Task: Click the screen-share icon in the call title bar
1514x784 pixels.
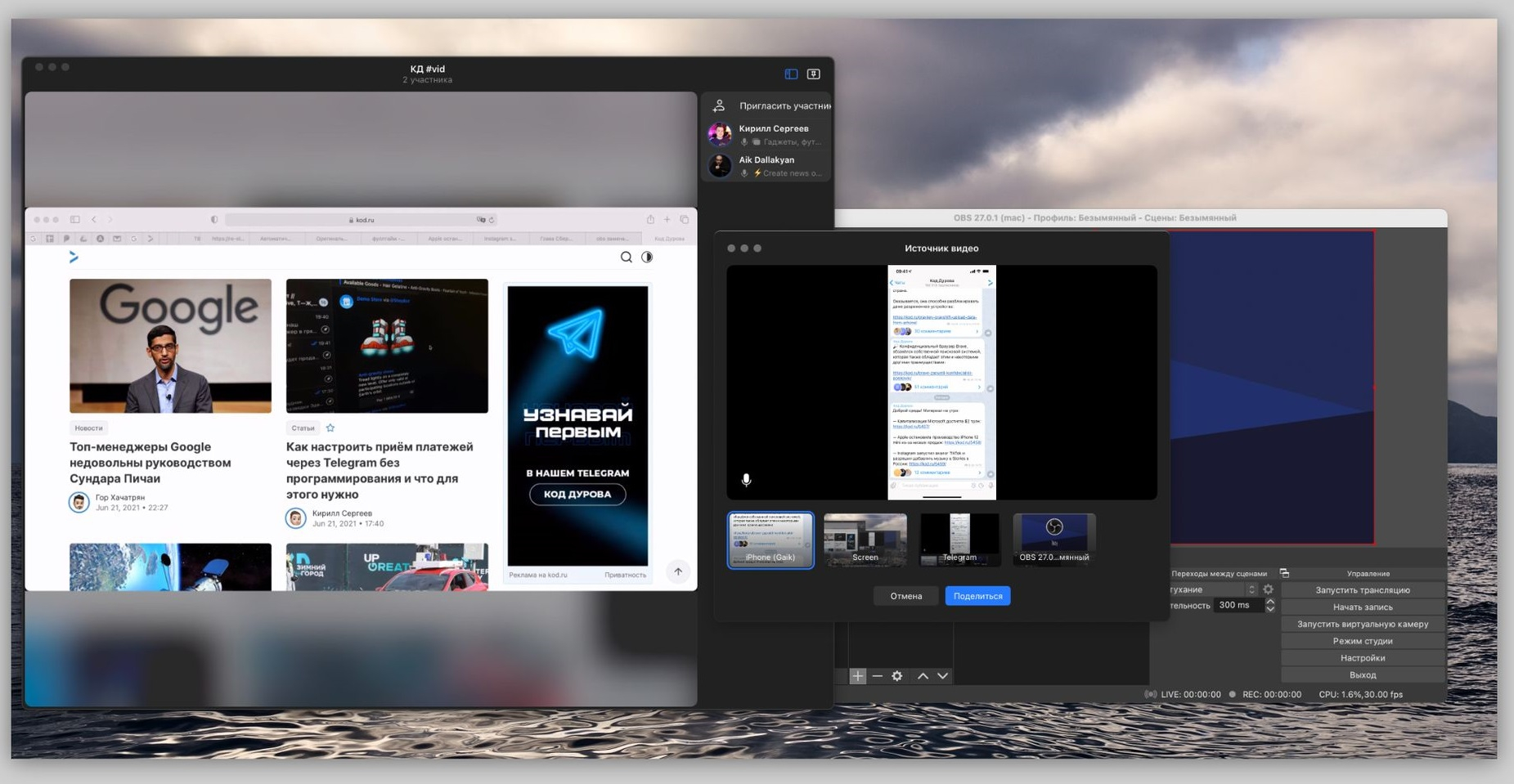Action: tap(814, 74)
